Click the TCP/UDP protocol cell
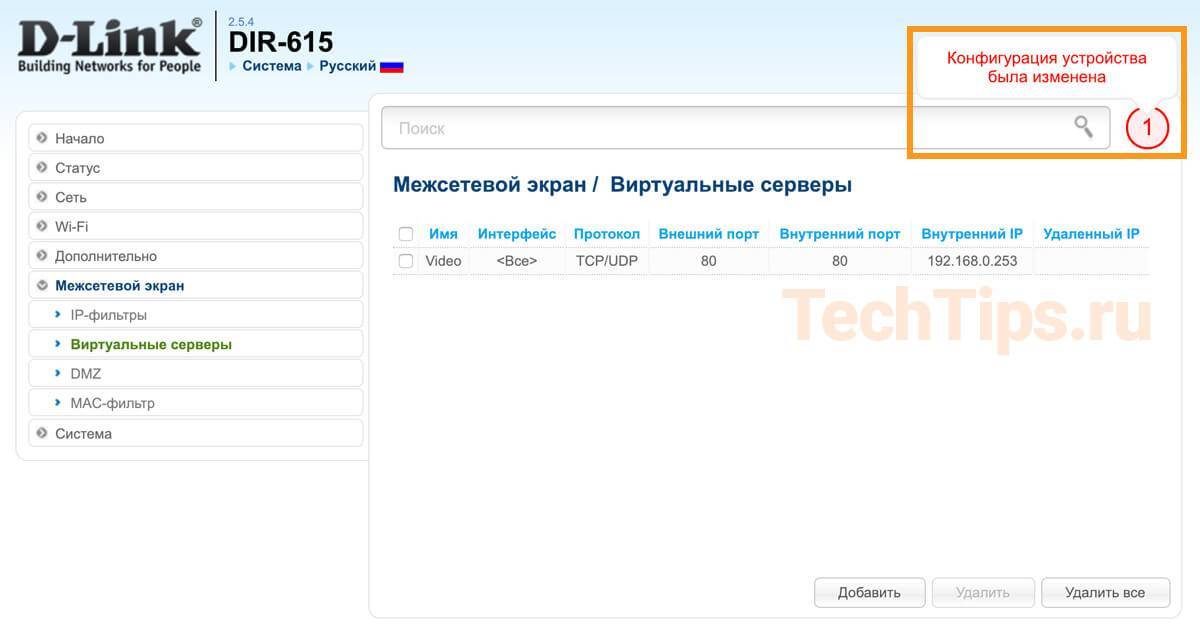The image size is (1200, 635). [607, 261]
